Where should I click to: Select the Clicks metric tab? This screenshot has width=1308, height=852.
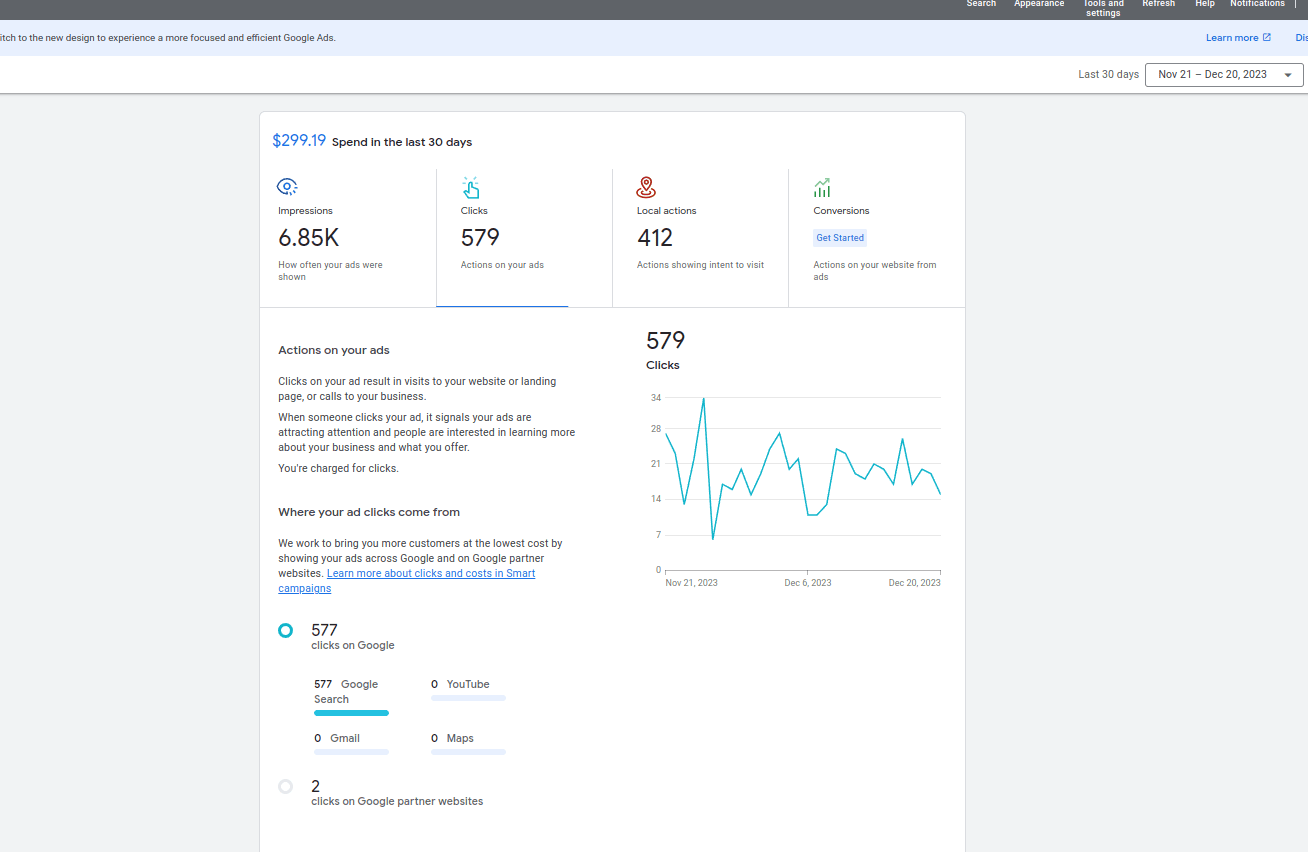click(524, 238)
